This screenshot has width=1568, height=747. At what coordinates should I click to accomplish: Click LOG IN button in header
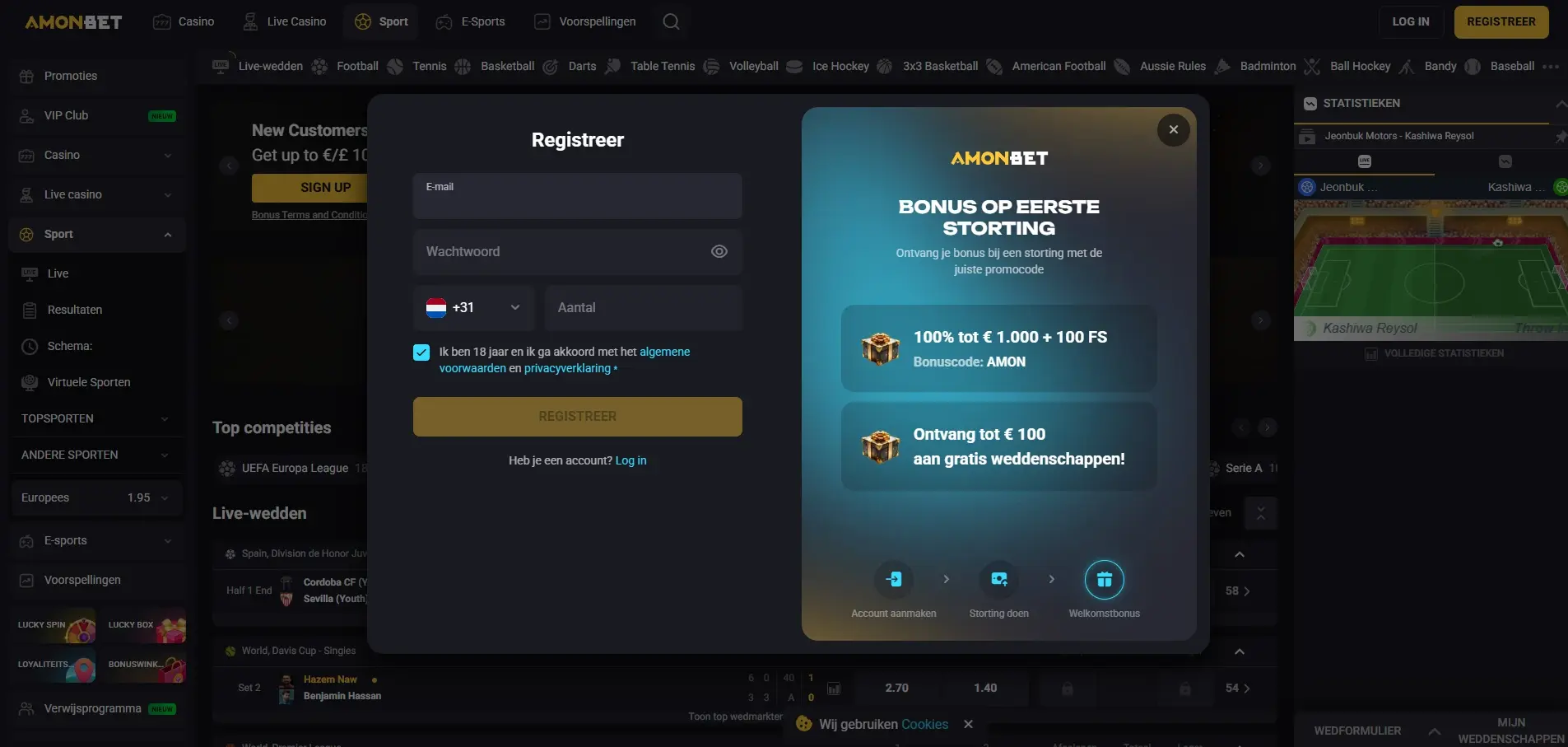[1411, 21]
